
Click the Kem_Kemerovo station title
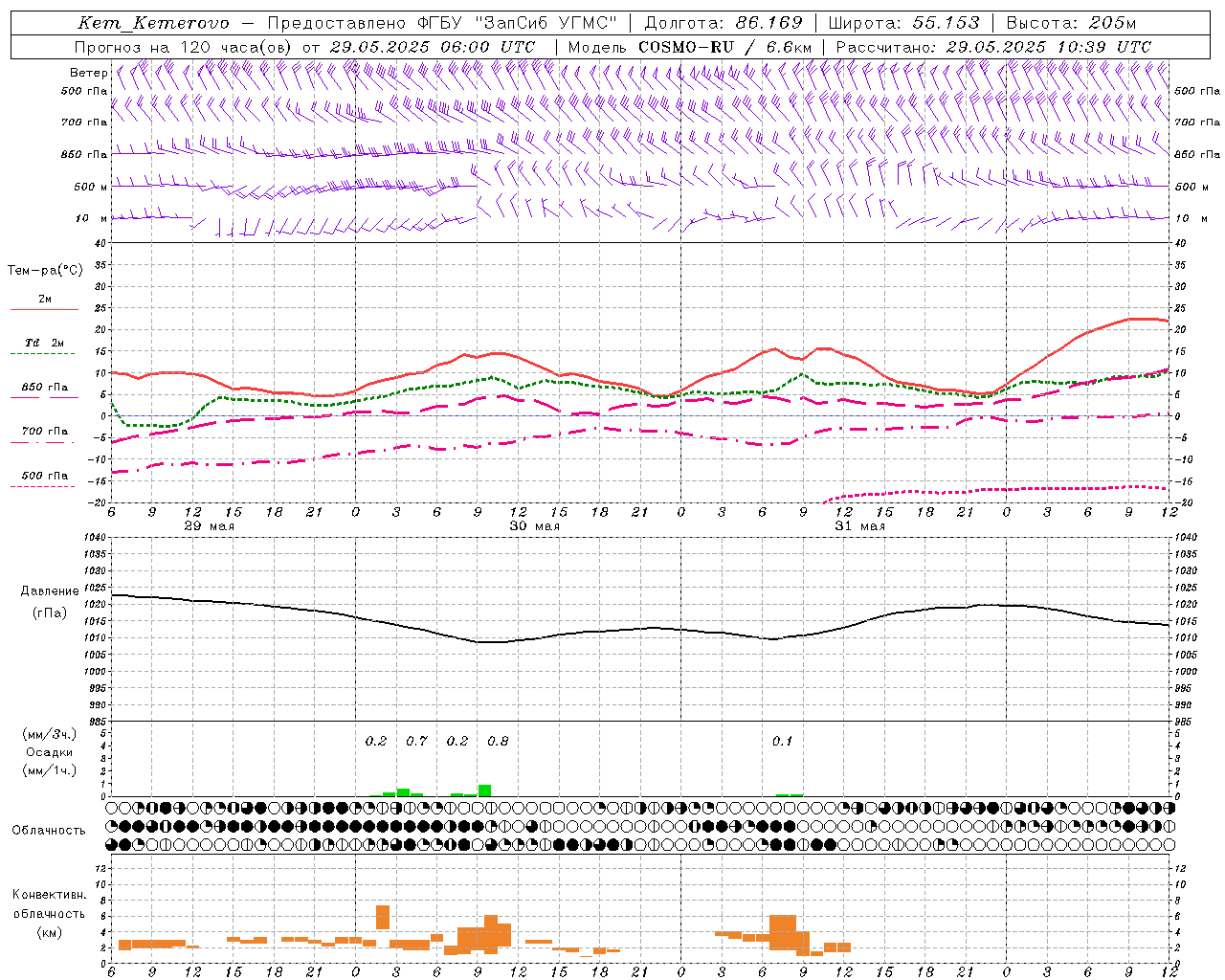pos(153,23)
